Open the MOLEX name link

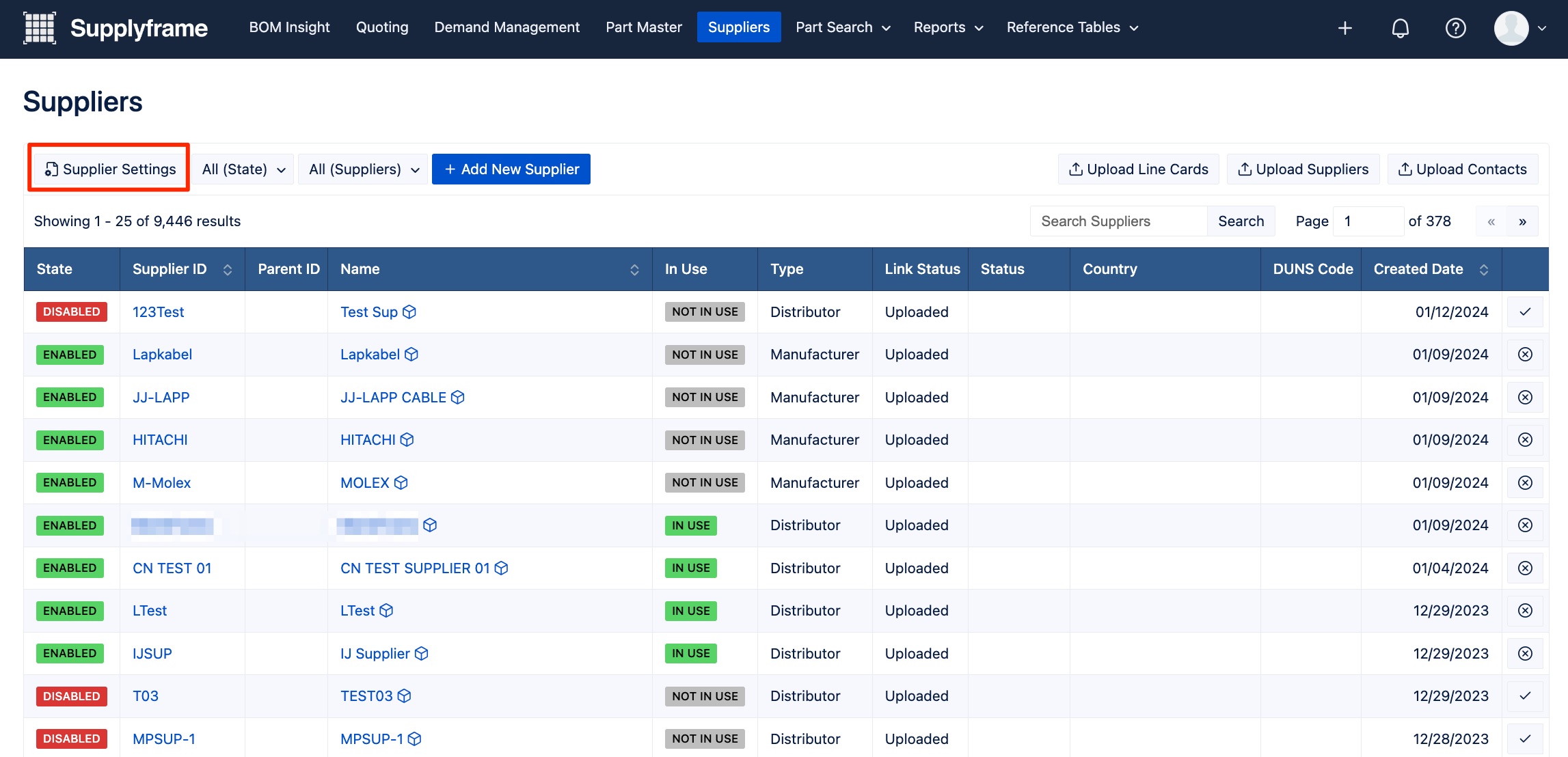pyautogui.click(x=364, y=482)
